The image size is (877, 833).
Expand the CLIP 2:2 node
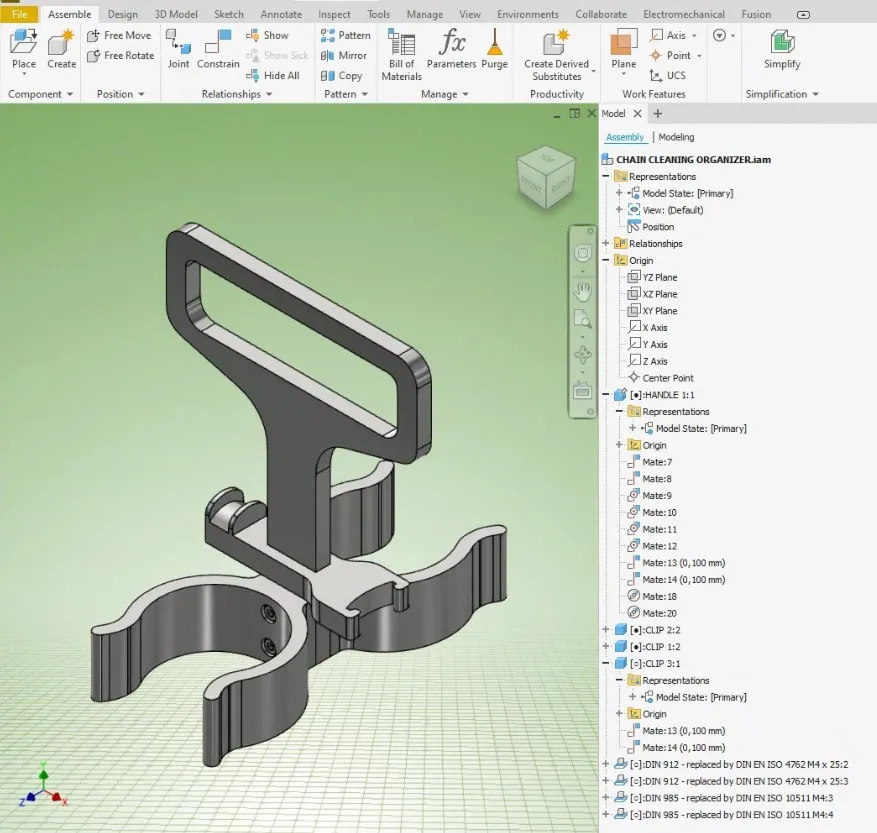[x=606, y=629]
